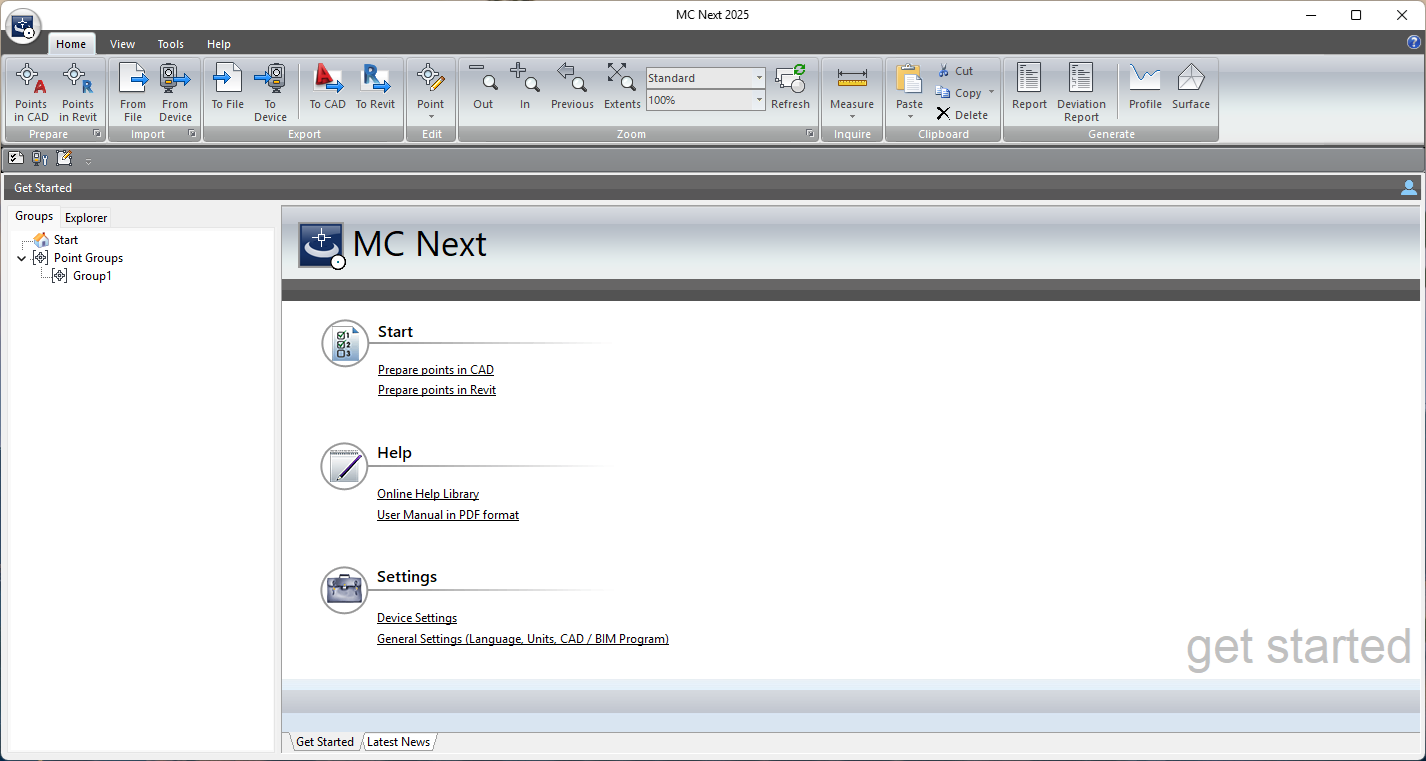Customize the quick access toolbar dropdown

(88, 160)
